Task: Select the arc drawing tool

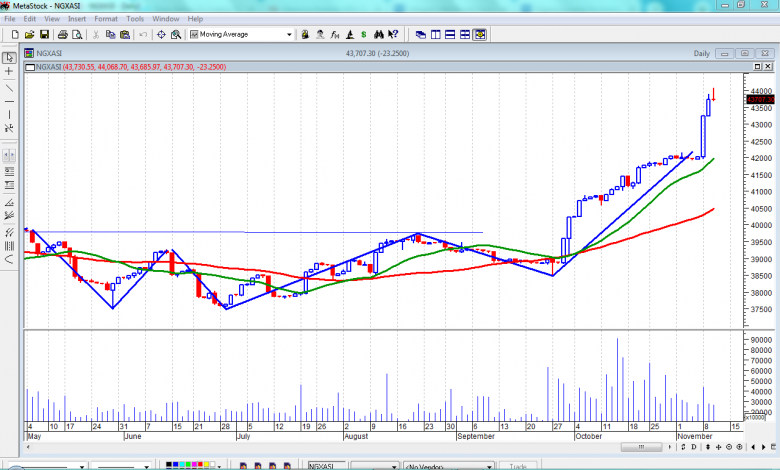Action: (9, 259)
